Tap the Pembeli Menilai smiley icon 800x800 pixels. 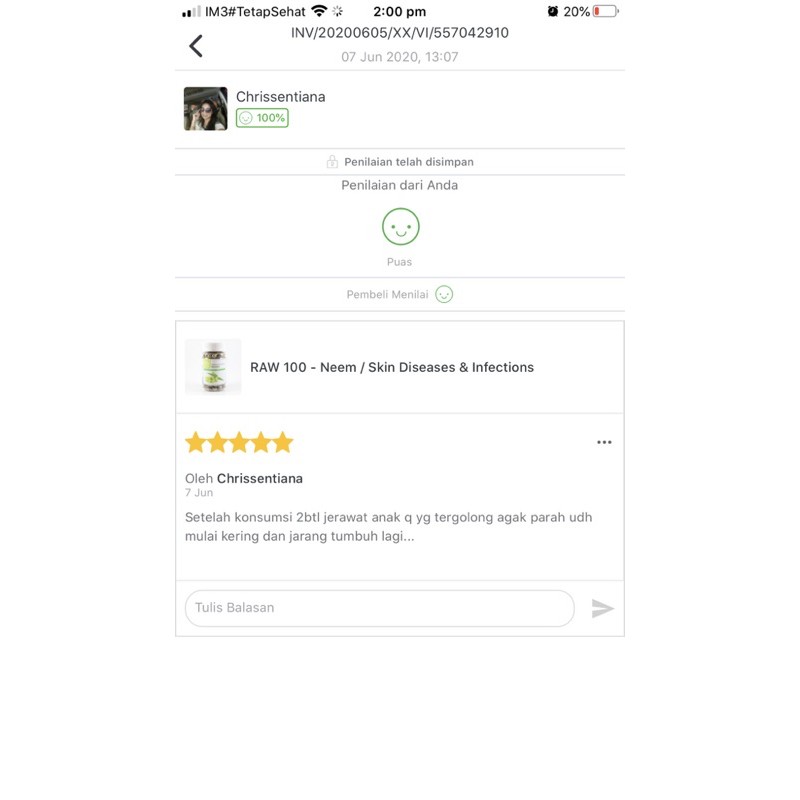click(444, 294)
